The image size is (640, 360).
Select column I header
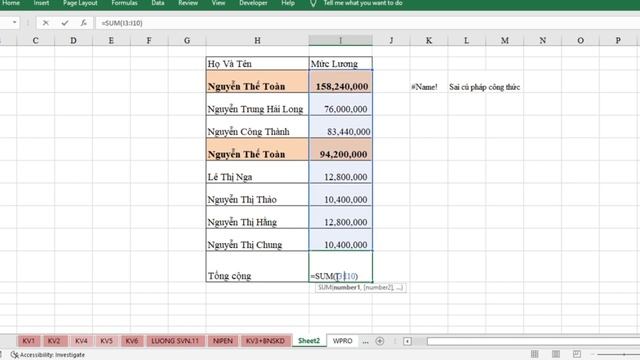340,40
